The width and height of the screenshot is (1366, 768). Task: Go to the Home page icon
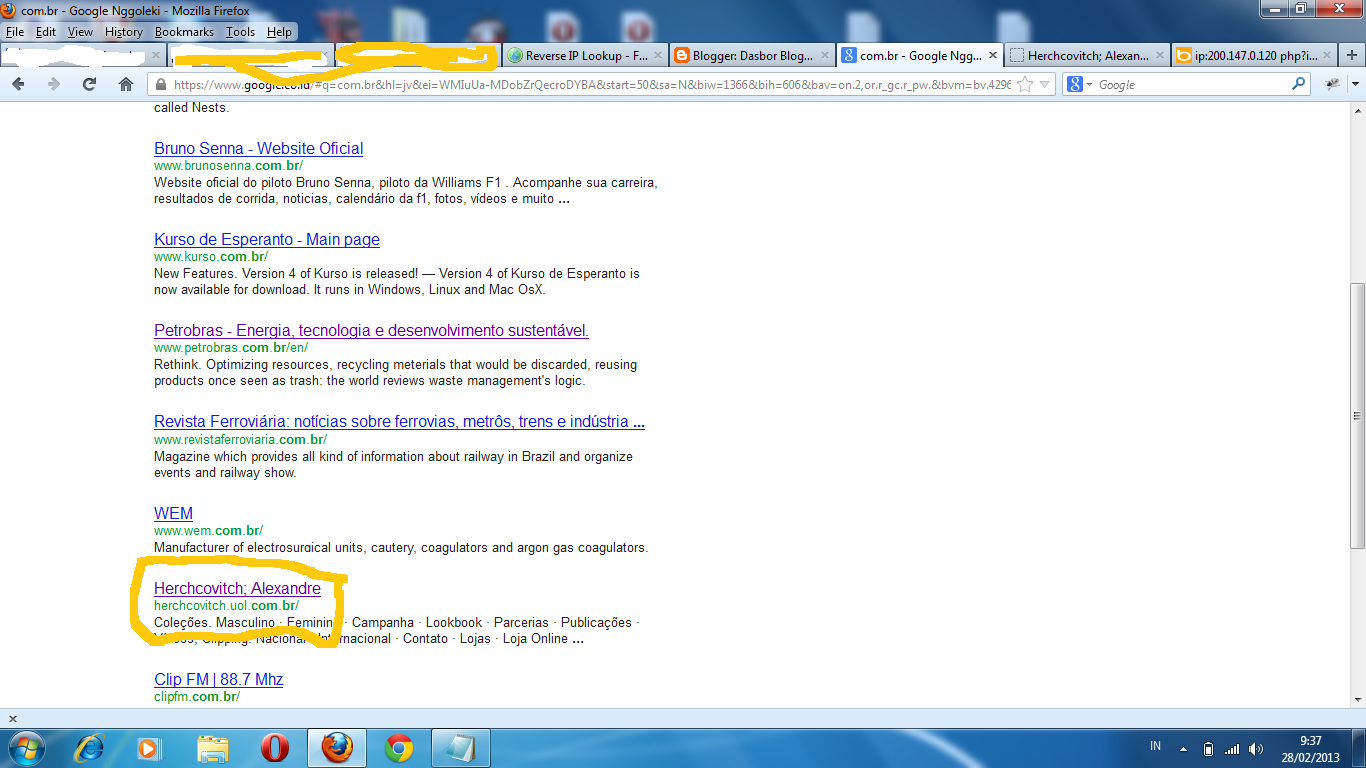click(125, 85)
